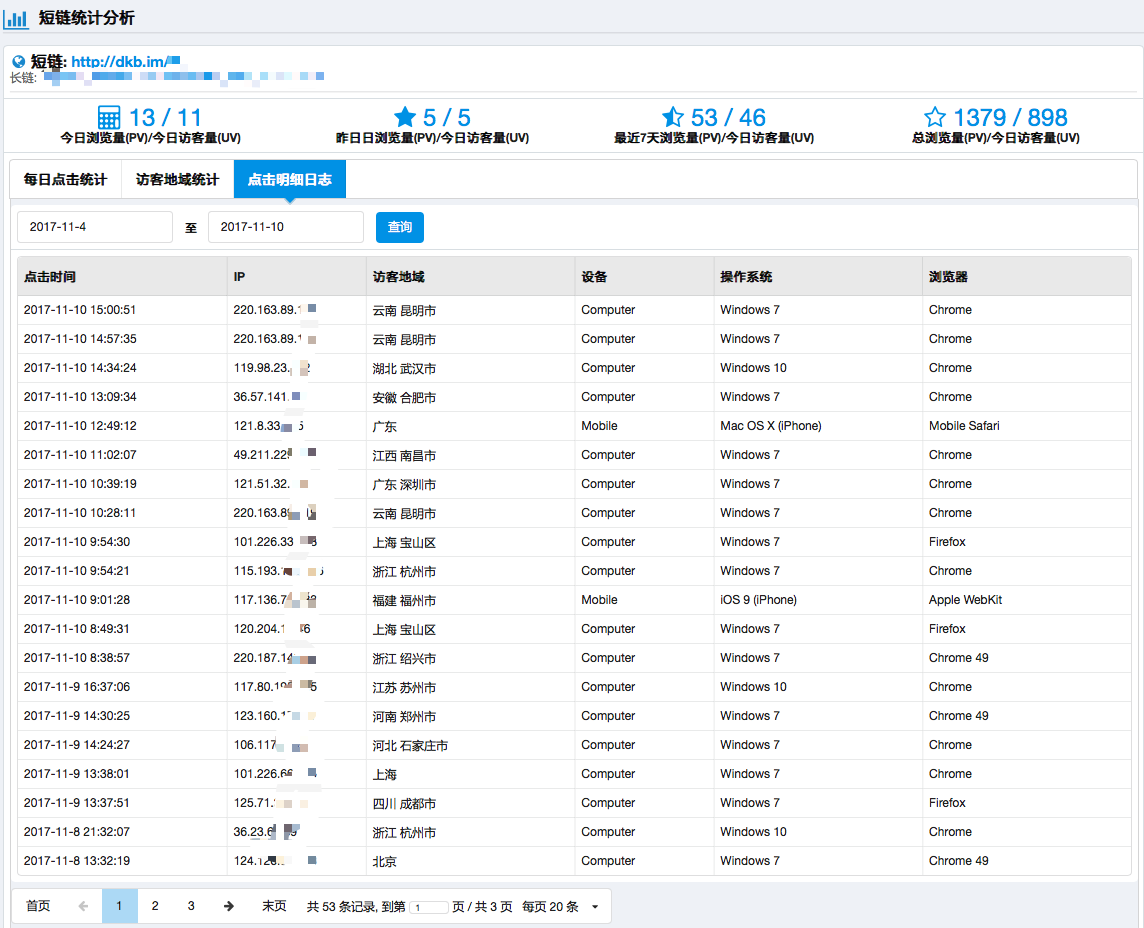Click the bar chart icon beside 短链统计分析
The image size is (1144, 928).
(x=16, y=18)
